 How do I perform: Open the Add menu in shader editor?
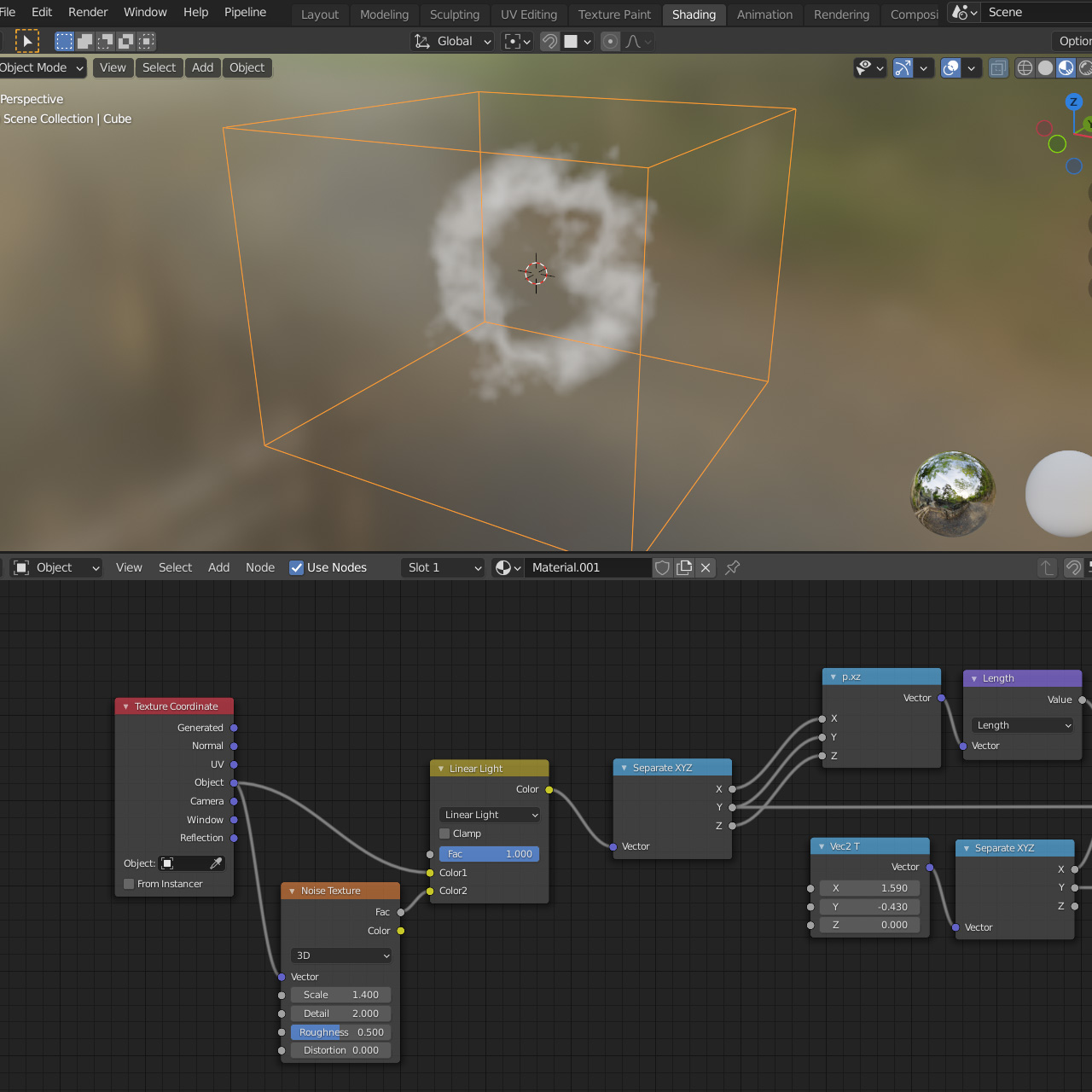pos(218,567)
